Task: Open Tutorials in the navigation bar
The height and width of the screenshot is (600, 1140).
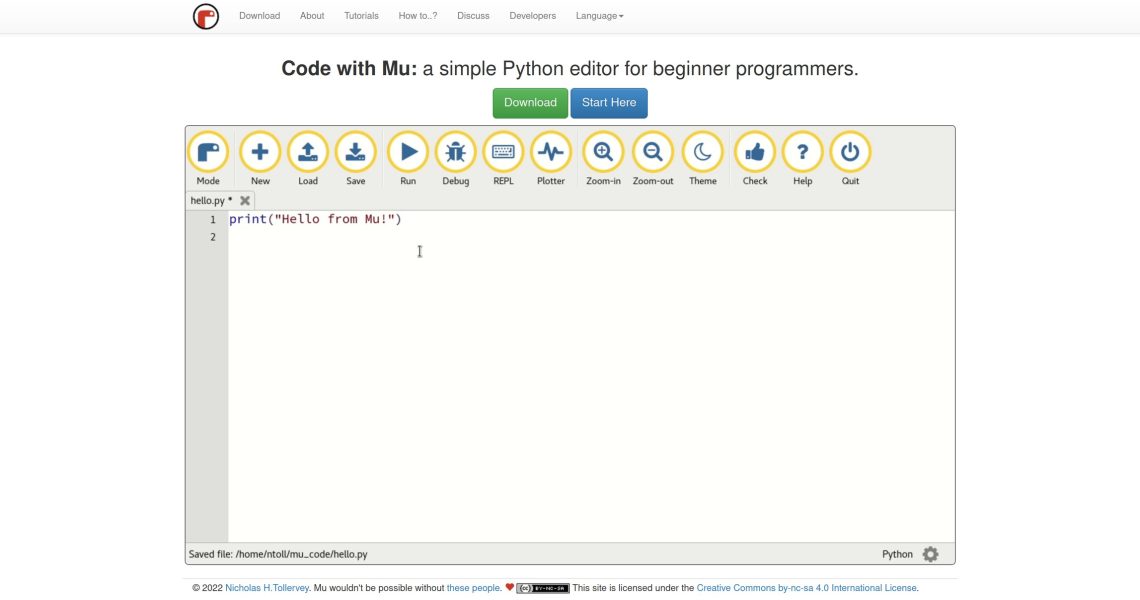Action: coord(361,16)
